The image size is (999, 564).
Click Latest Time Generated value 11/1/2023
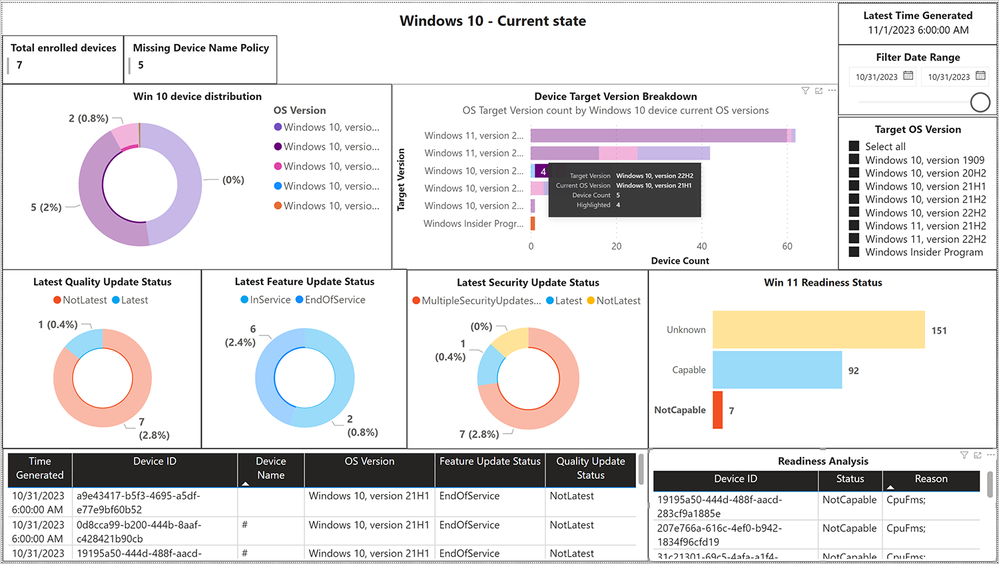click(918, 30)
